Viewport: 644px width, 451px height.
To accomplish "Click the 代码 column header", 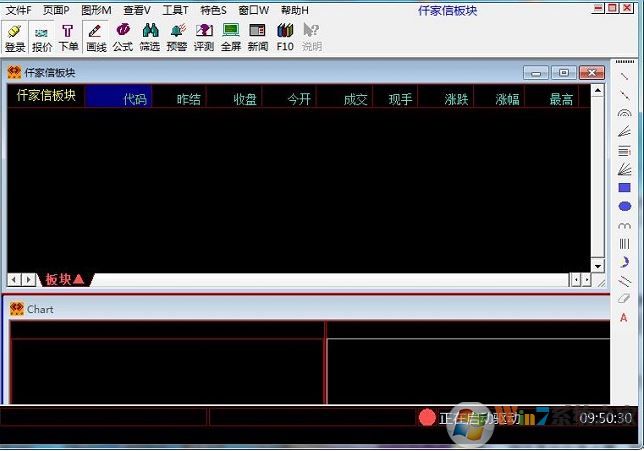I will coord(135,99).
